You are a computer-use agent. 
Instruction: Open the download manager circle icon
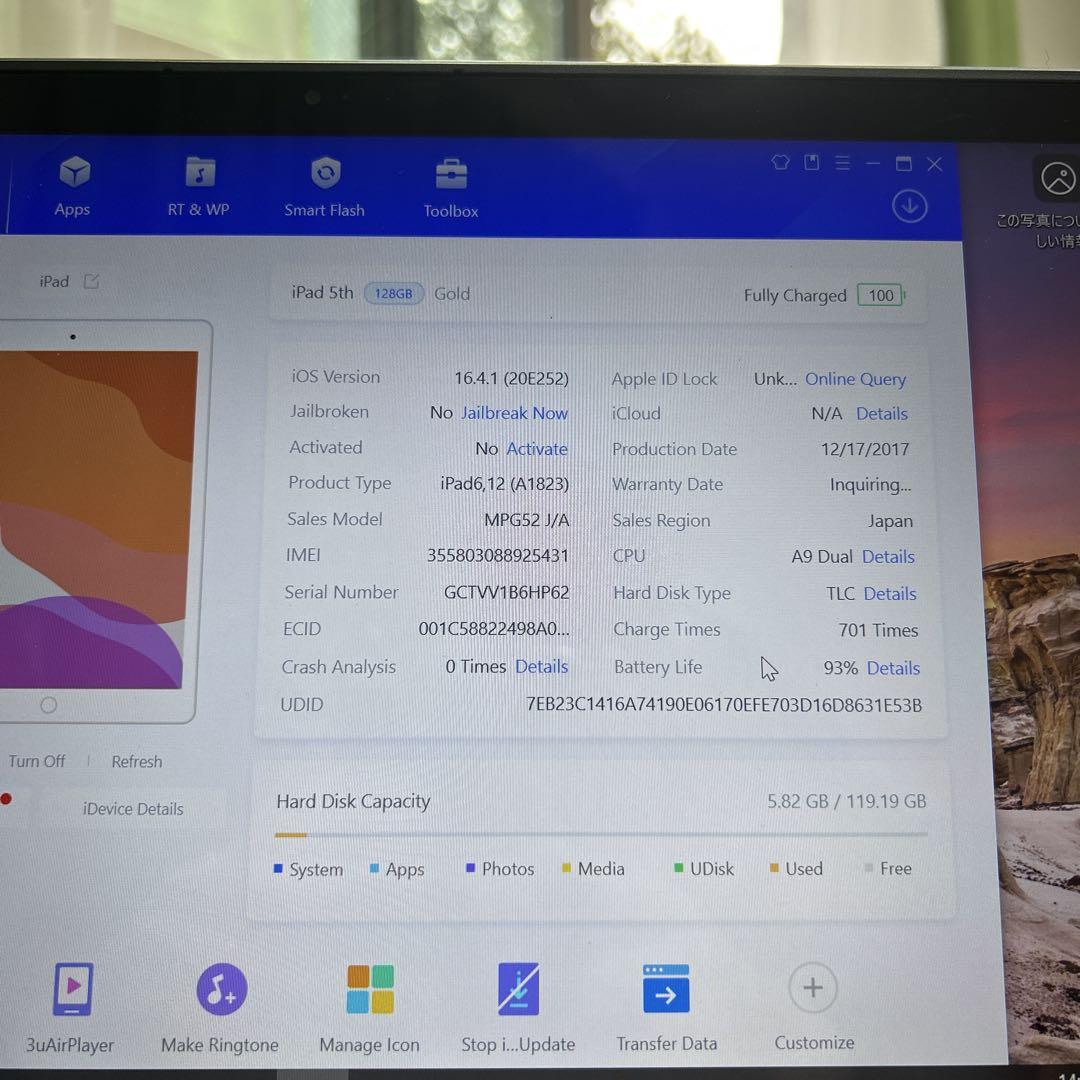tap(909, 207)
